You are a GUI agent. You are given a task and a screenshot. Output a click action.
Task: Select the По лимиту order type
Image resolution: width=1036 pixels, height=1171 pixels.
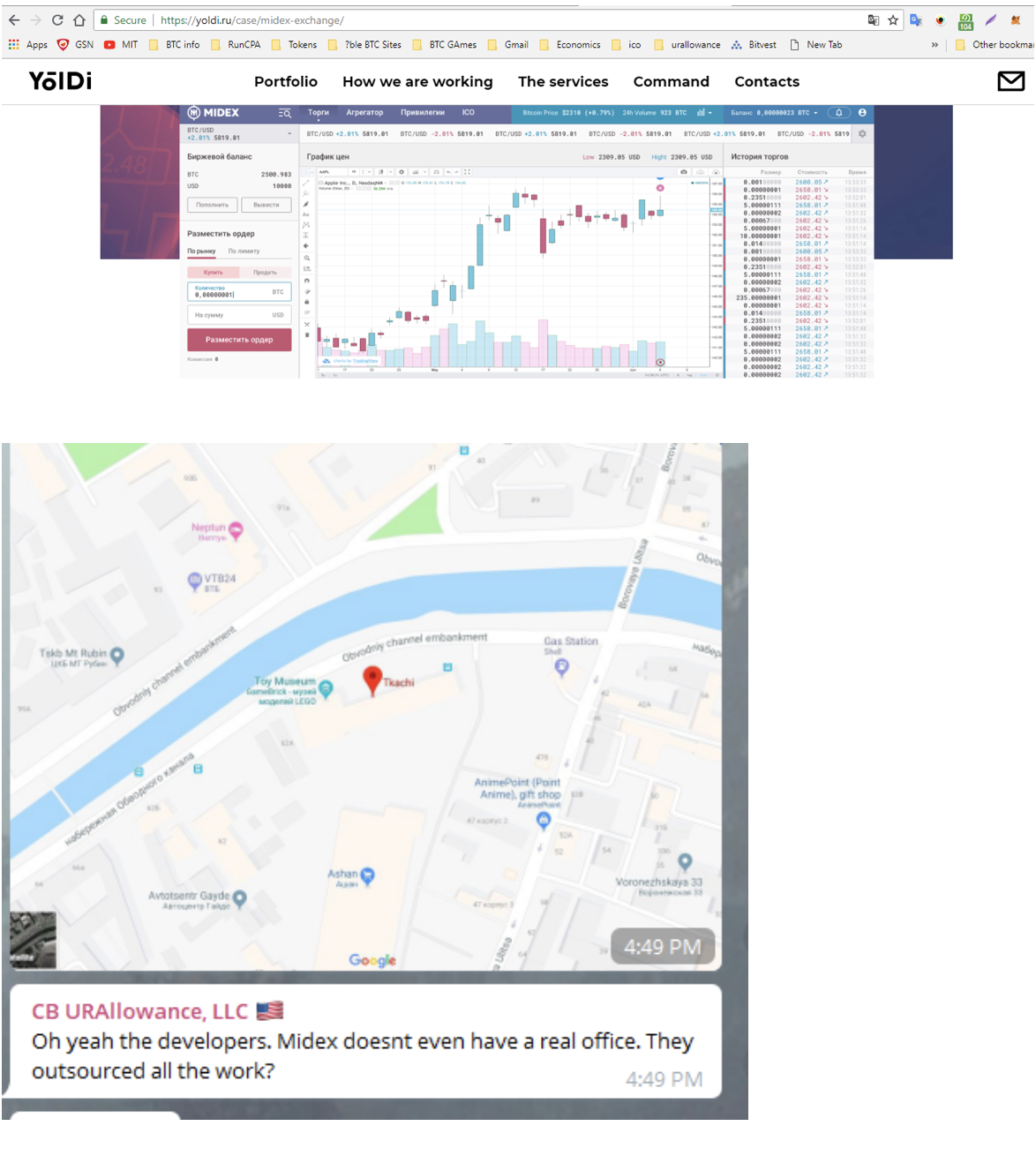pos(244,251)
